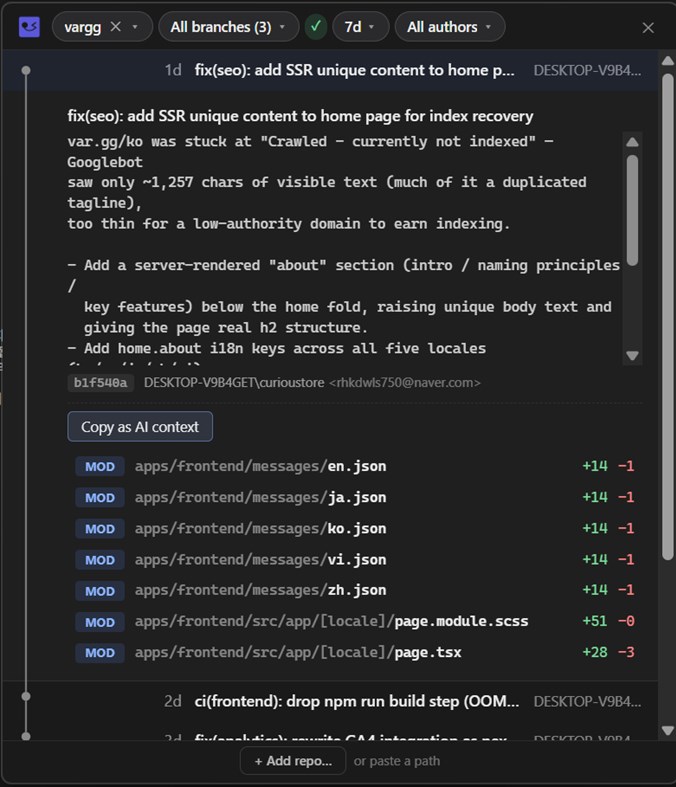This screenshot has height=787, width=676.
Task: Click main list scrollbar up arrow
Action: click(667, 61)
